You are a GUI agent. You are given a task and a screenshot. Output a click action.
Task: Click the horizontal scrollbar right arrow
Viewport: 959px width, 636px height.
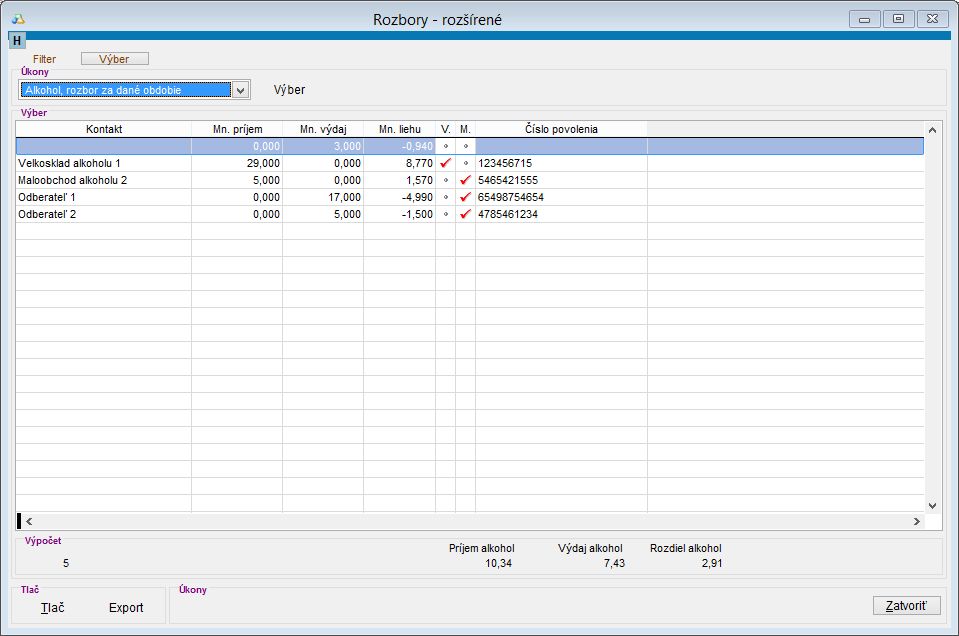917,521
